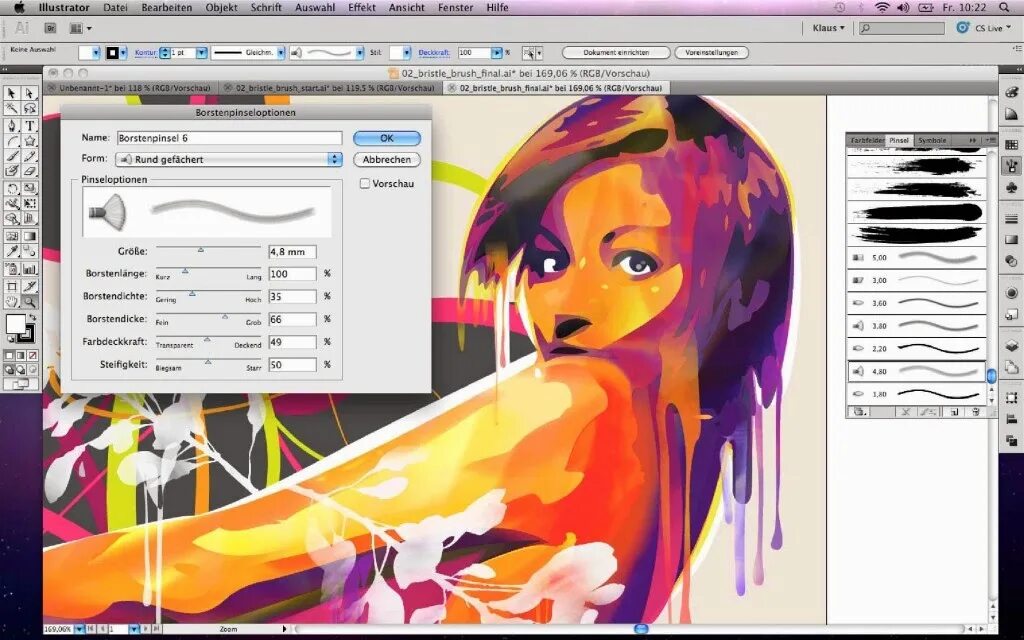Screen dimensions: 1024x640
Task: Switch to the Symbole tab
Action: [932, 139]
